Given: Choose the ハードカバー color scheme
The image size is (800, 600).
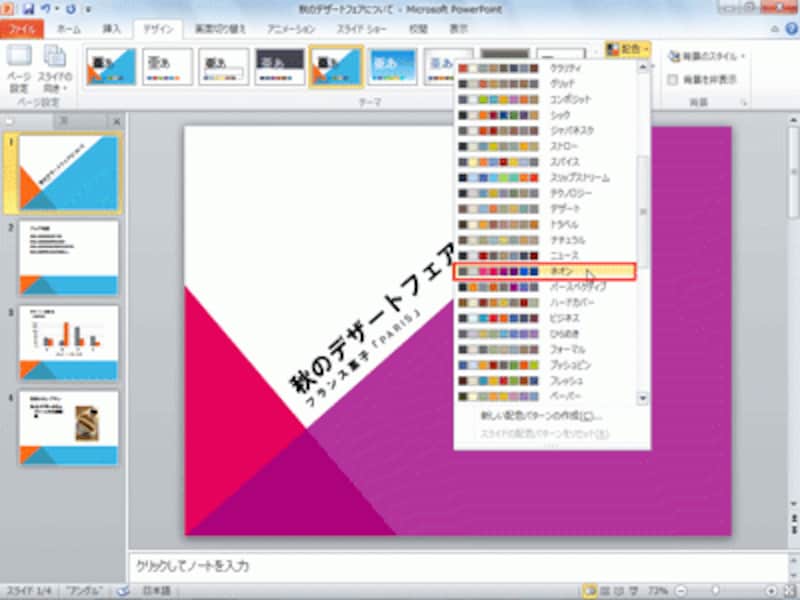Looking at the screenshot, I should coord(545,303).
